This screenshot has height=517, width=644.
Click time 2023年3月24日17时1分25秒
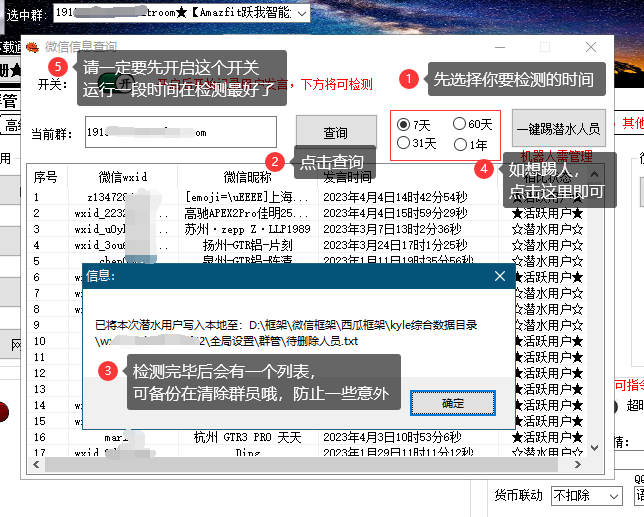pyautogui.click(x=395, y=245)
